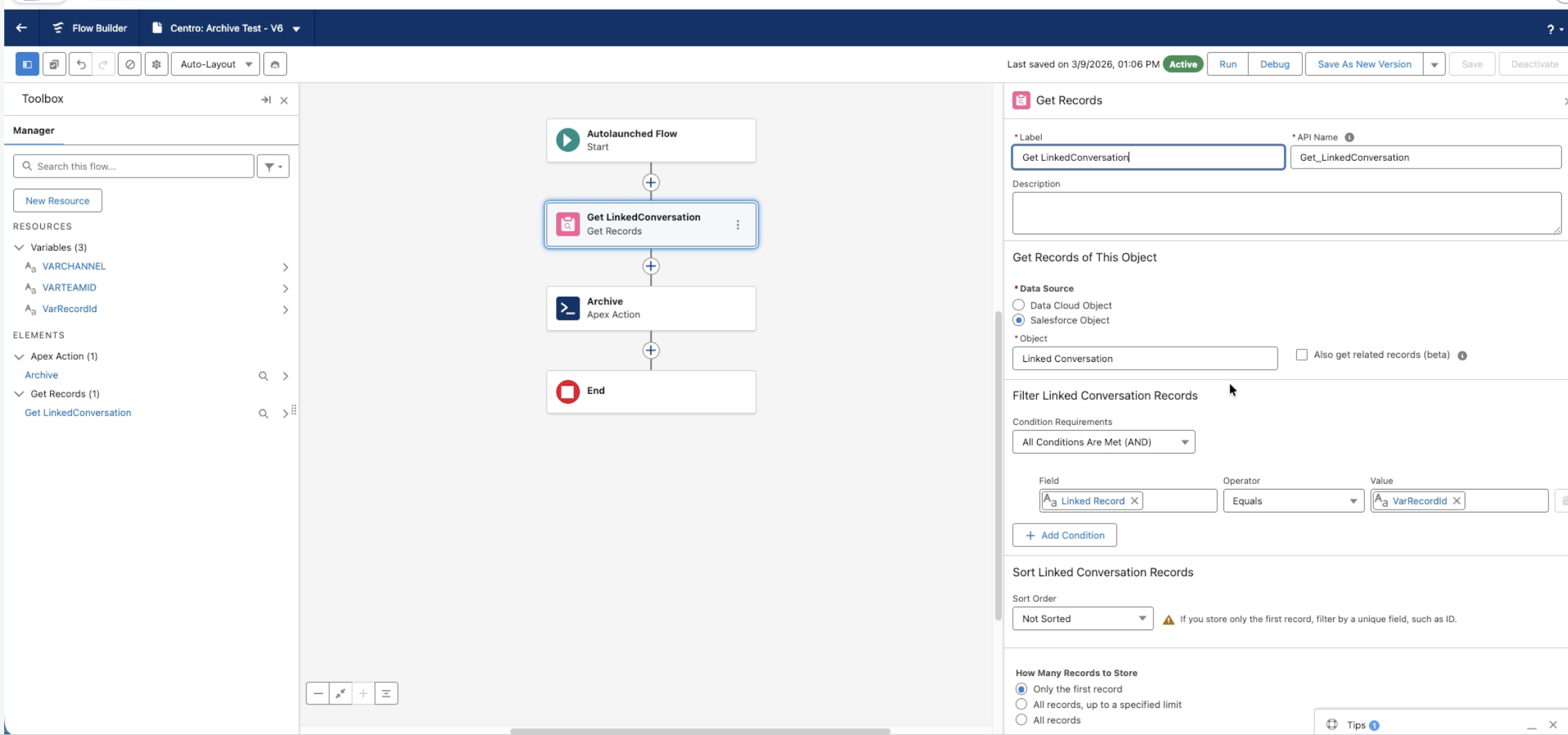
Task: Redo the last change
Action: click(x=103, y=64)
